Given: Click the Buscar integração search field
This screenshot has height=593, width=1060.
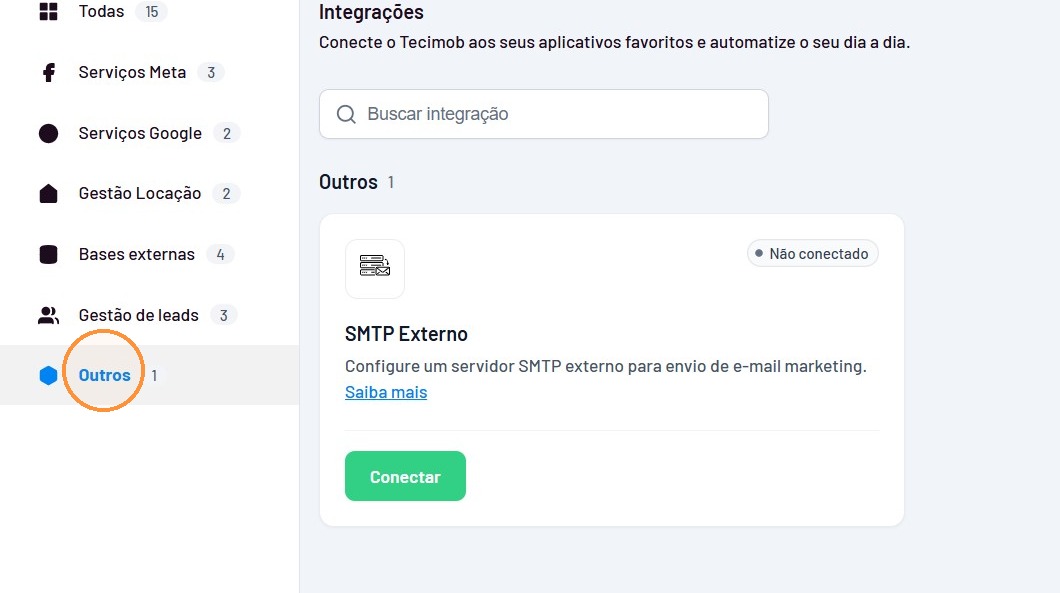Looking at the screenshot, I should [544, 114].
